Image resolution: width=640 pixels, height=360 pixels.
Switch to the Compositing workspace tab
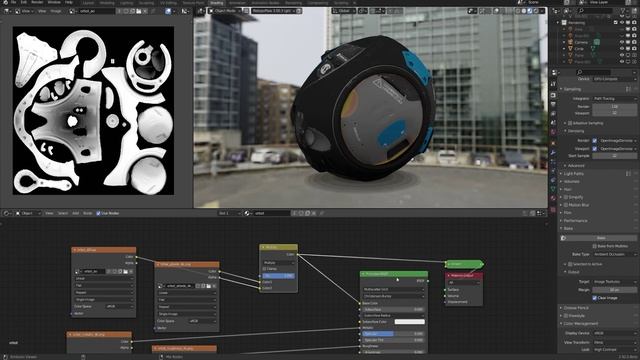[x=318, y=2]
